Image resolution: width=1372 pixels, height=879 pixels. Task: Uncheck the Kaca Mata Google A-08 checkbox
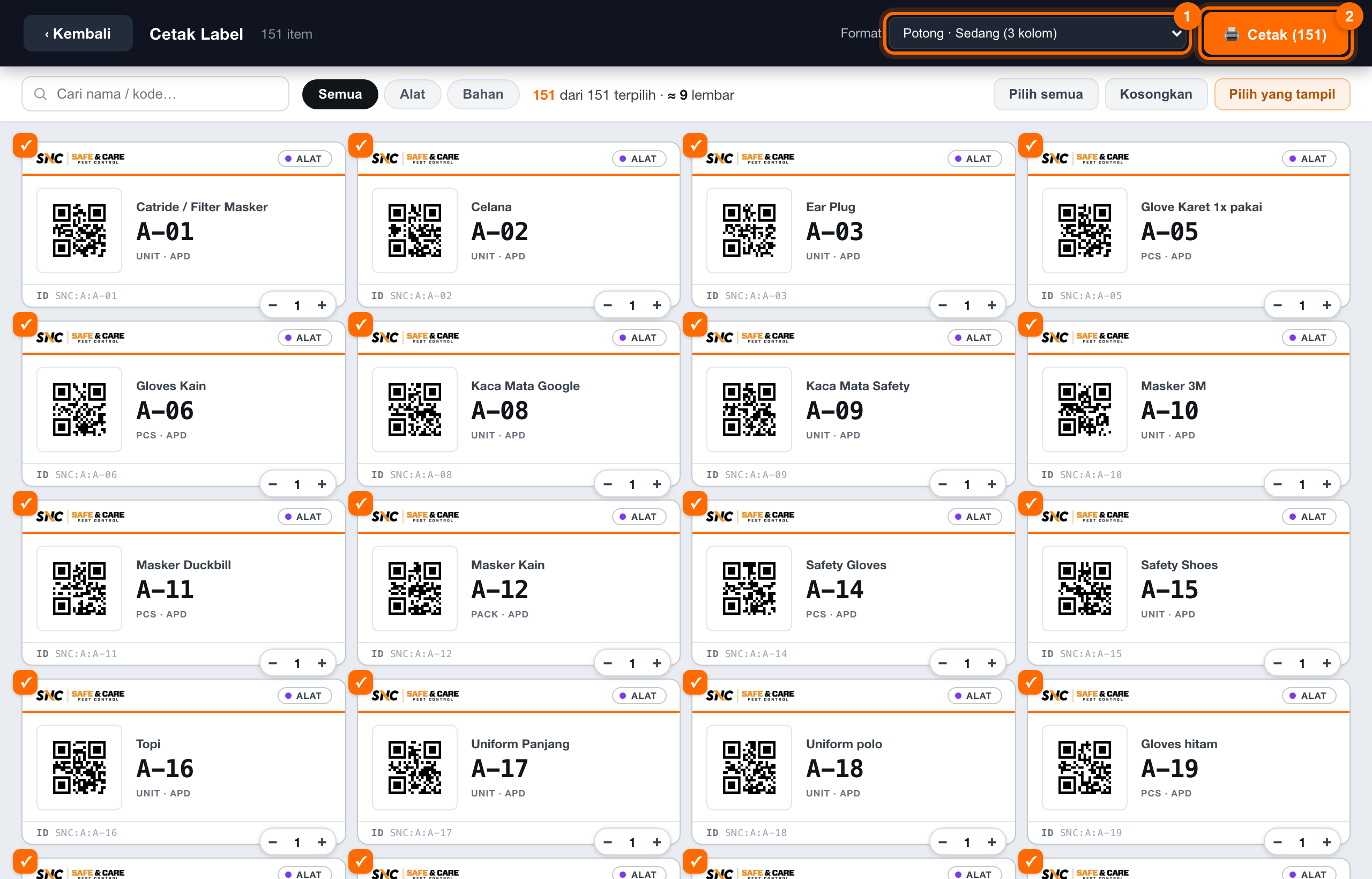pyautogui.click(x=360, y=325)
